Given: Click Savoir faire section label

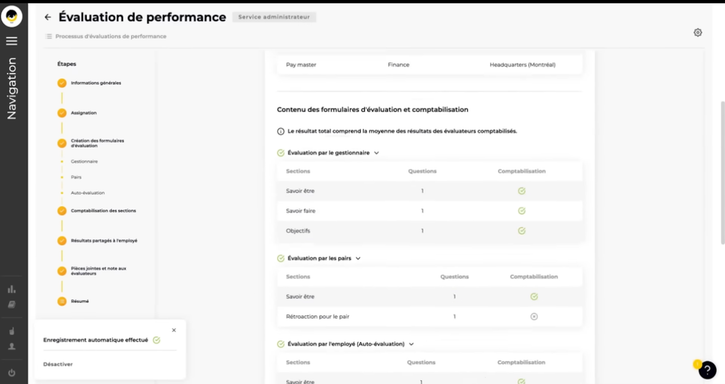Looking at the screenshot, I should click(x=301, y=211).
